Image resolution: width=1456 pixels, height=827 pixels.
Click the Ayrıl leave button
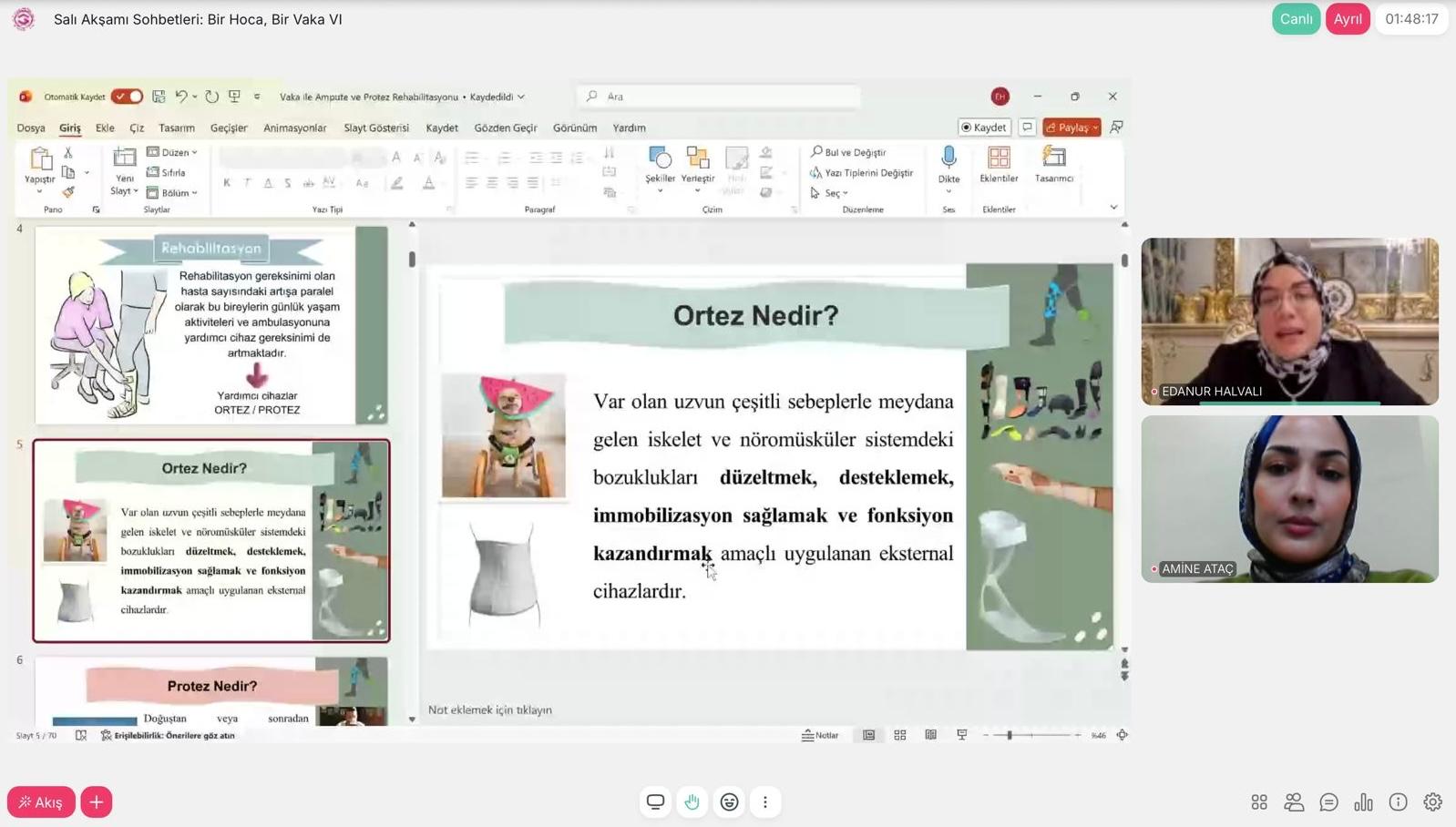[x=1347, y=19]
